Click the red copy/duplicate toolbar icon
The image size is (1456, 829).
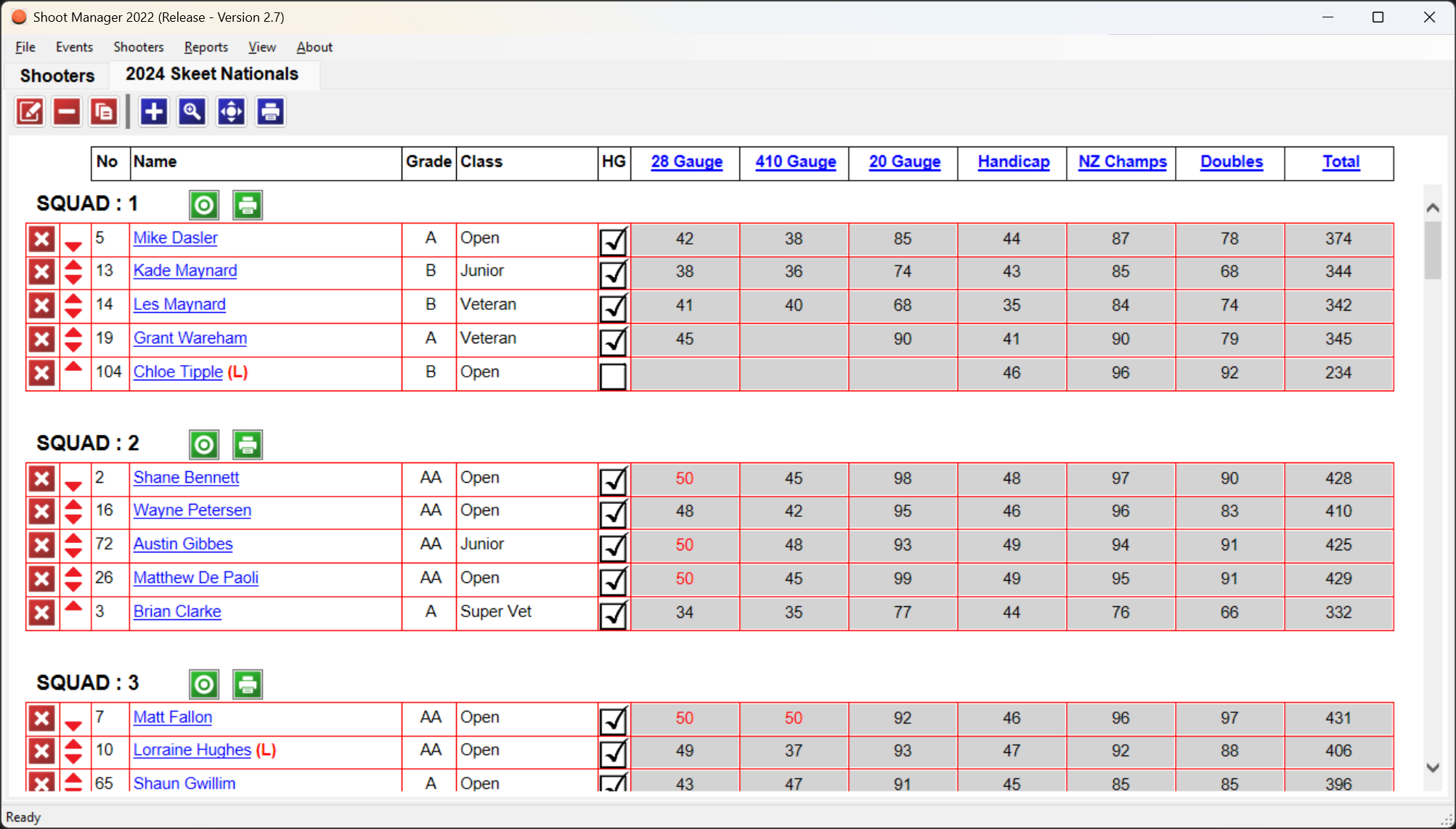[104, 112]
